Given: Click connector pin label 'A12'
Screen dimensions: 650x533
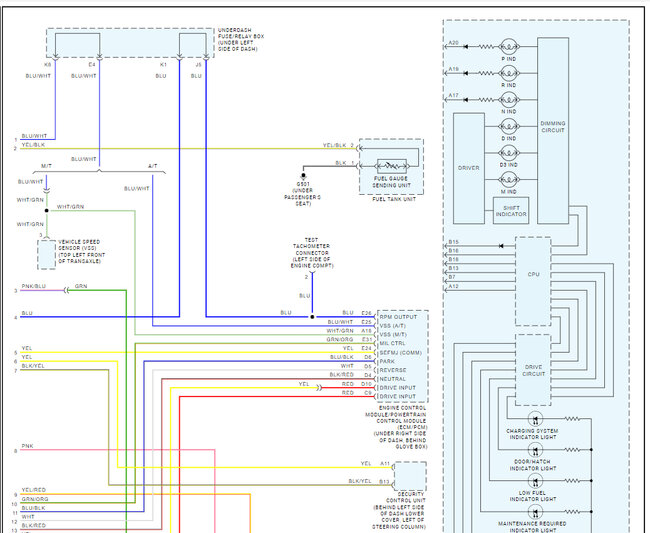Looking at the screenshot, I should (x=454, y=286).
